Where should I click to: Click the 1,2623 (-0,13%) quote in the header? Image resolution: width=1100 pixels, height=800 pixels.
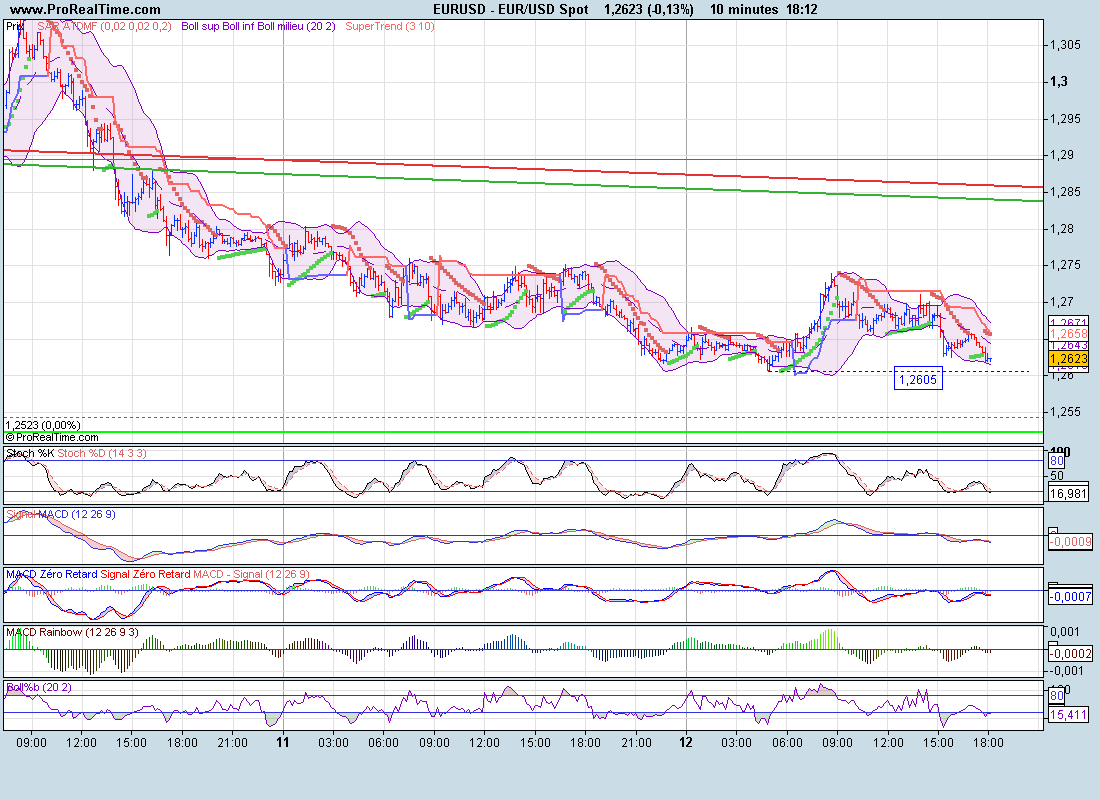pos(649,9)
